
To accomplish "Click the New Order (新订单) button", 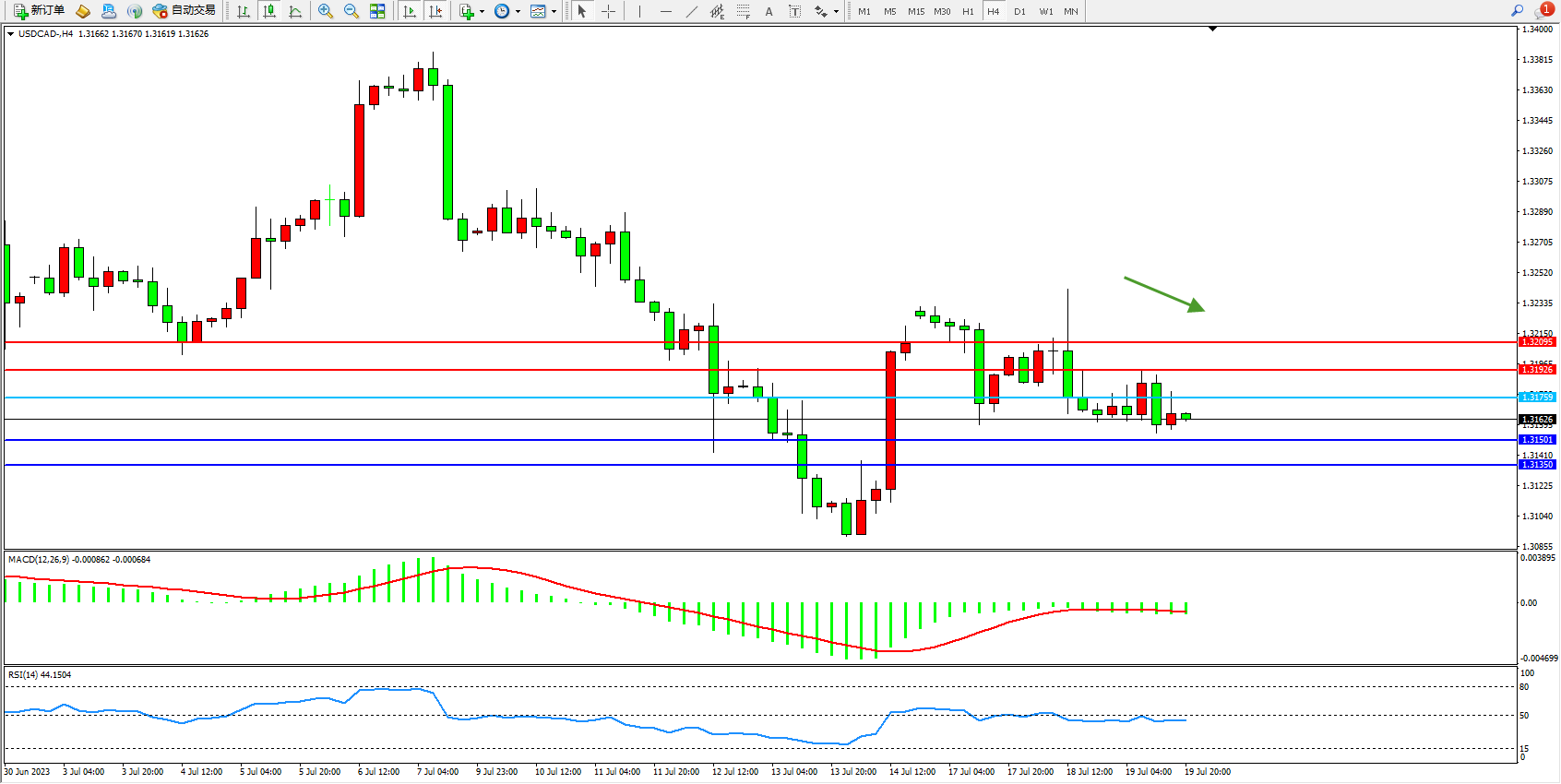I will [x=39, y=11].
